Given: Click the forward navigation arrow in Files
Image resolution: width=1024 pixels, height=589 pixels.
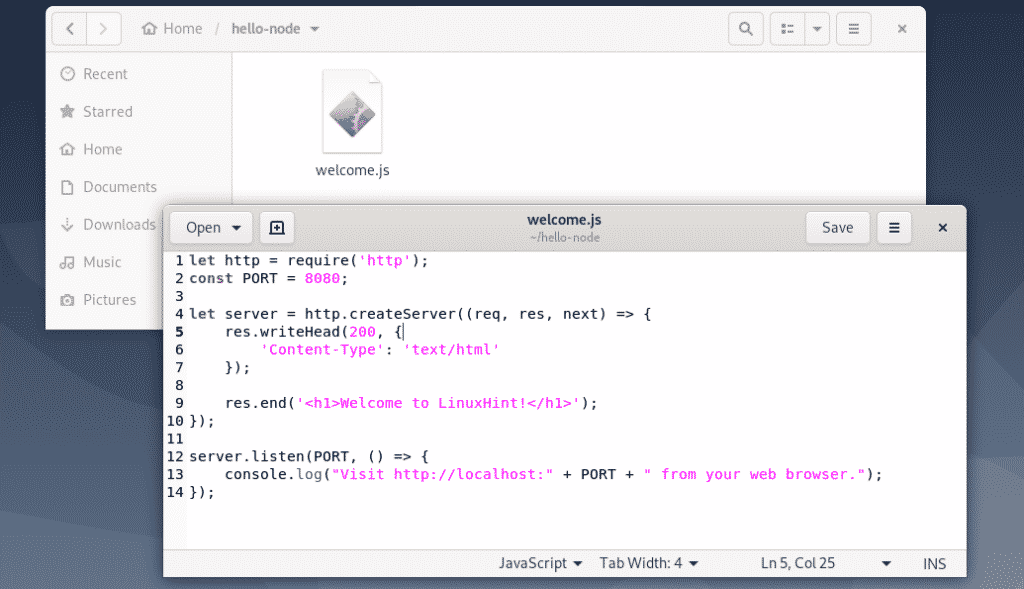Looking at the screenshot, I should [x=103, y=29].
